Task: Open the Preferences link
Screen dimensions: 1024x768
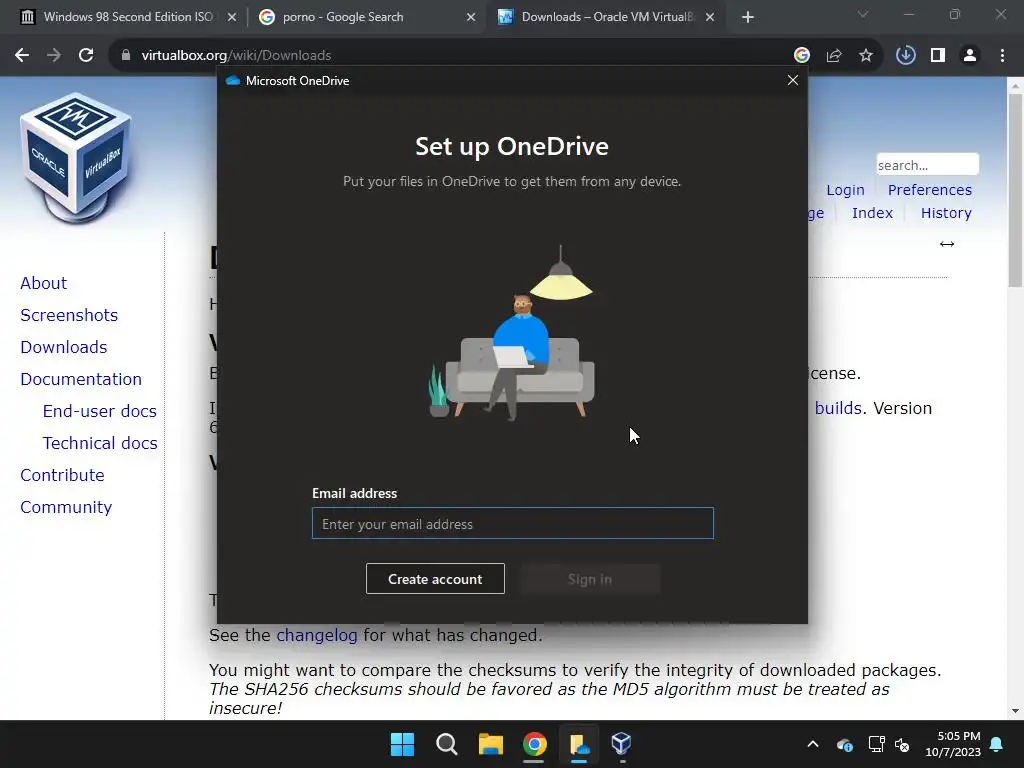Action: [929, 190]
